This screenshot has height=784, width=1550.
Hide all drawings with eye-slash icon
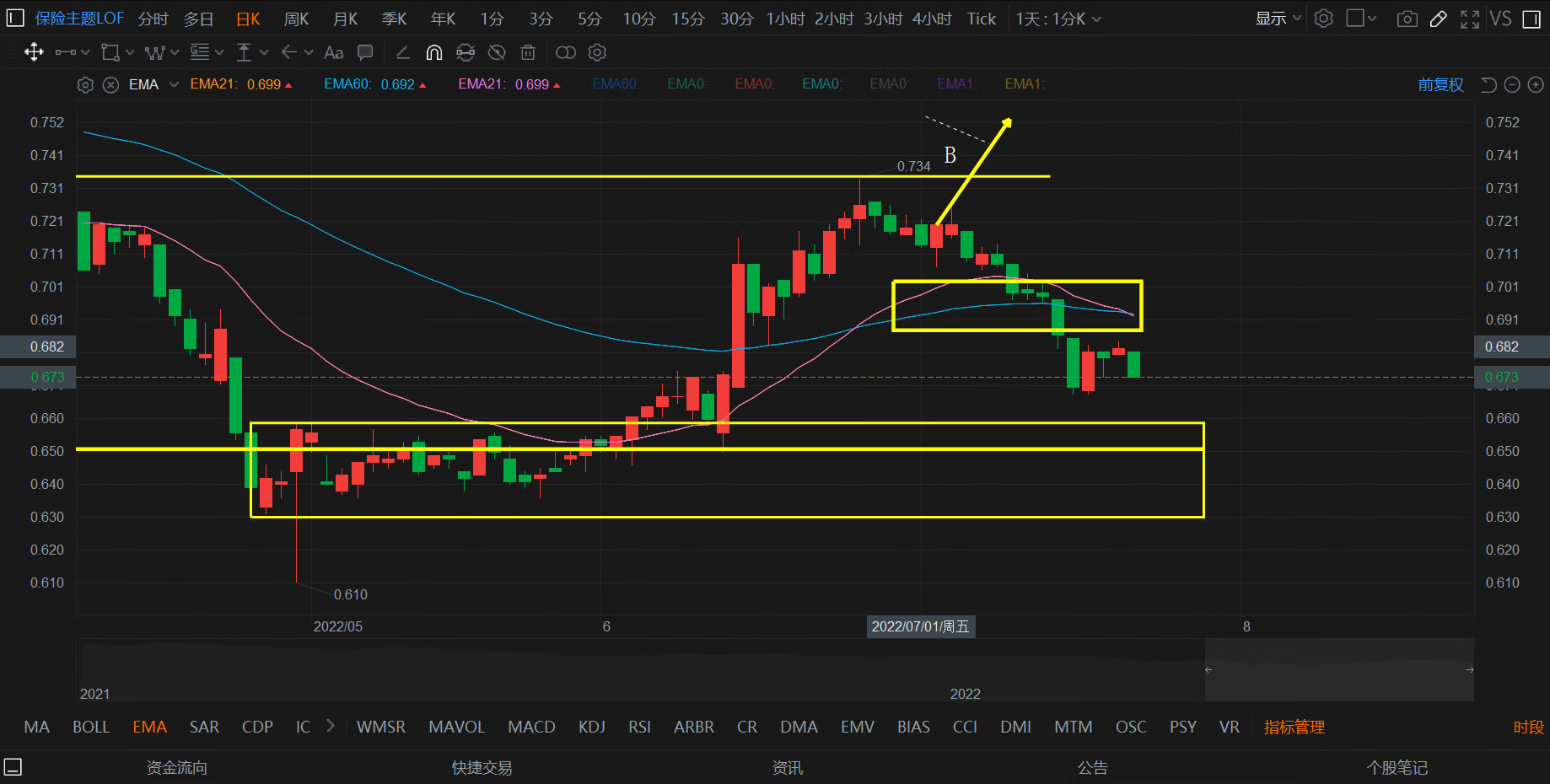pos(497,53)
